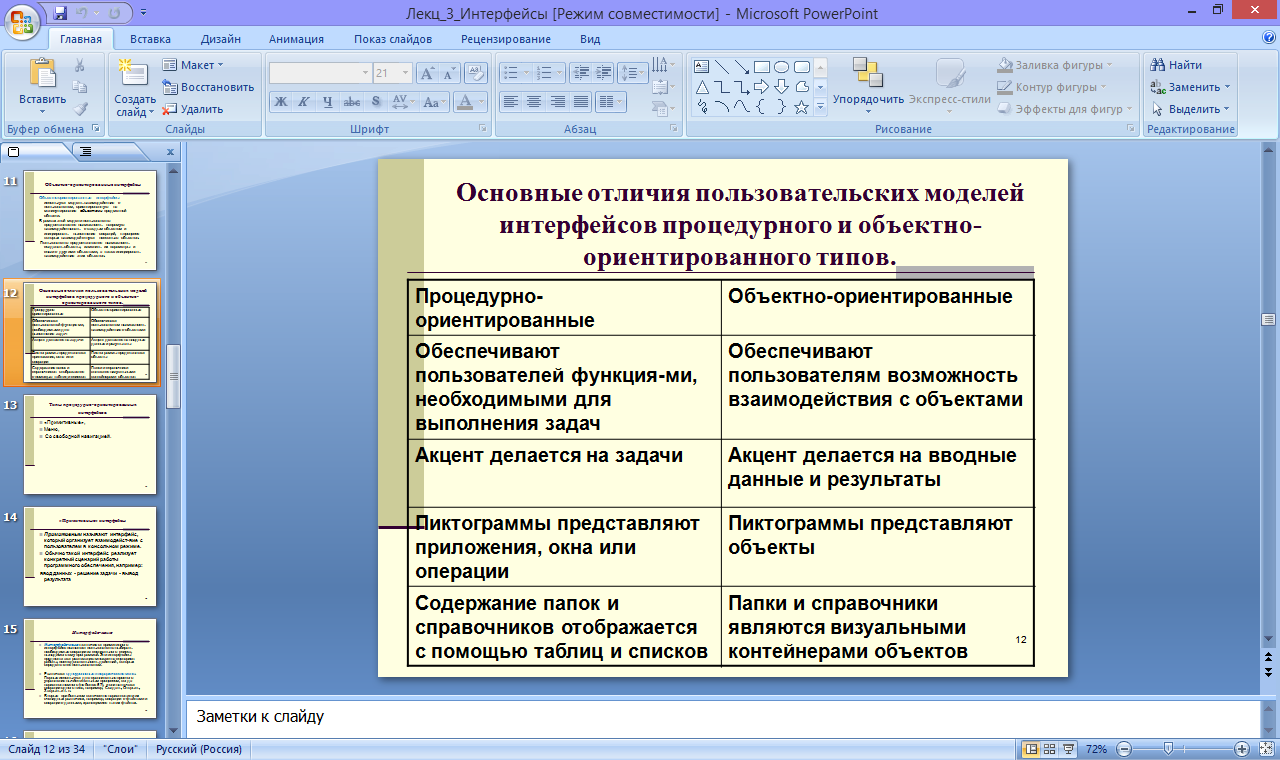Decrease the list indent level
The image size is (1280, 760).
(x=579, y=73)
